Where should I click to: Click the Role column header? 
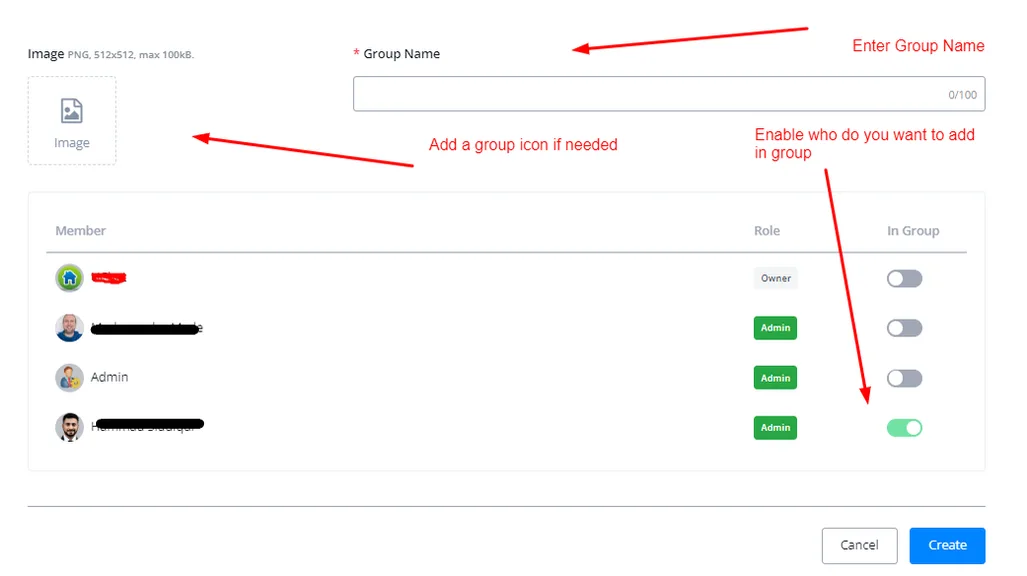point(767,231)
